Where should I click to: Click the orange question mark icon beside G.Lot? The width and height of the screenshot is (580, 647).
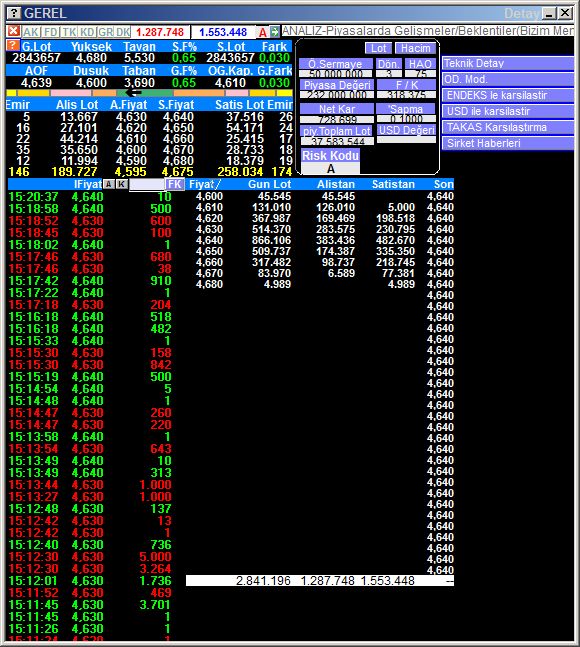click(x=13, y=45)
